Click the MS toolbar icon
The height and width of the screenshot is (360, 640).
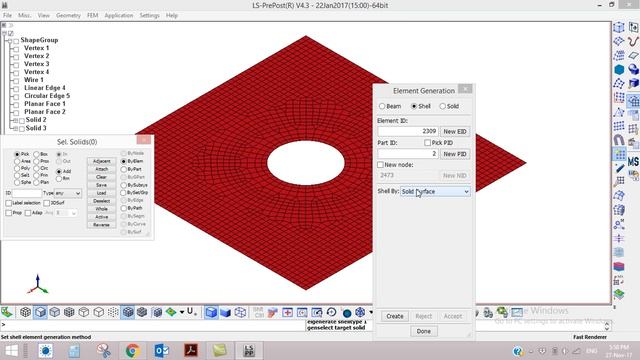(633, 161)
